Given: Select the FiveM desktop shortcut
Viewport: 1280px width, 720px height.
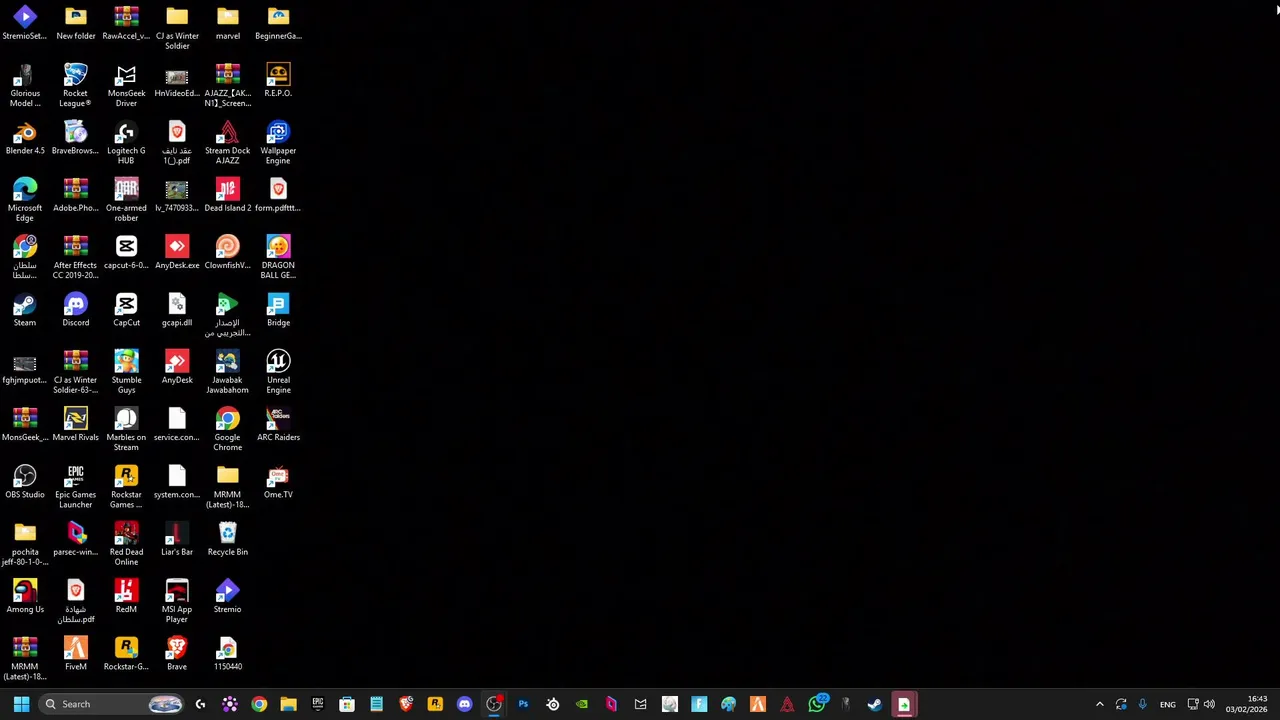Looking at the screenshot, I should (x=75, y=654).
